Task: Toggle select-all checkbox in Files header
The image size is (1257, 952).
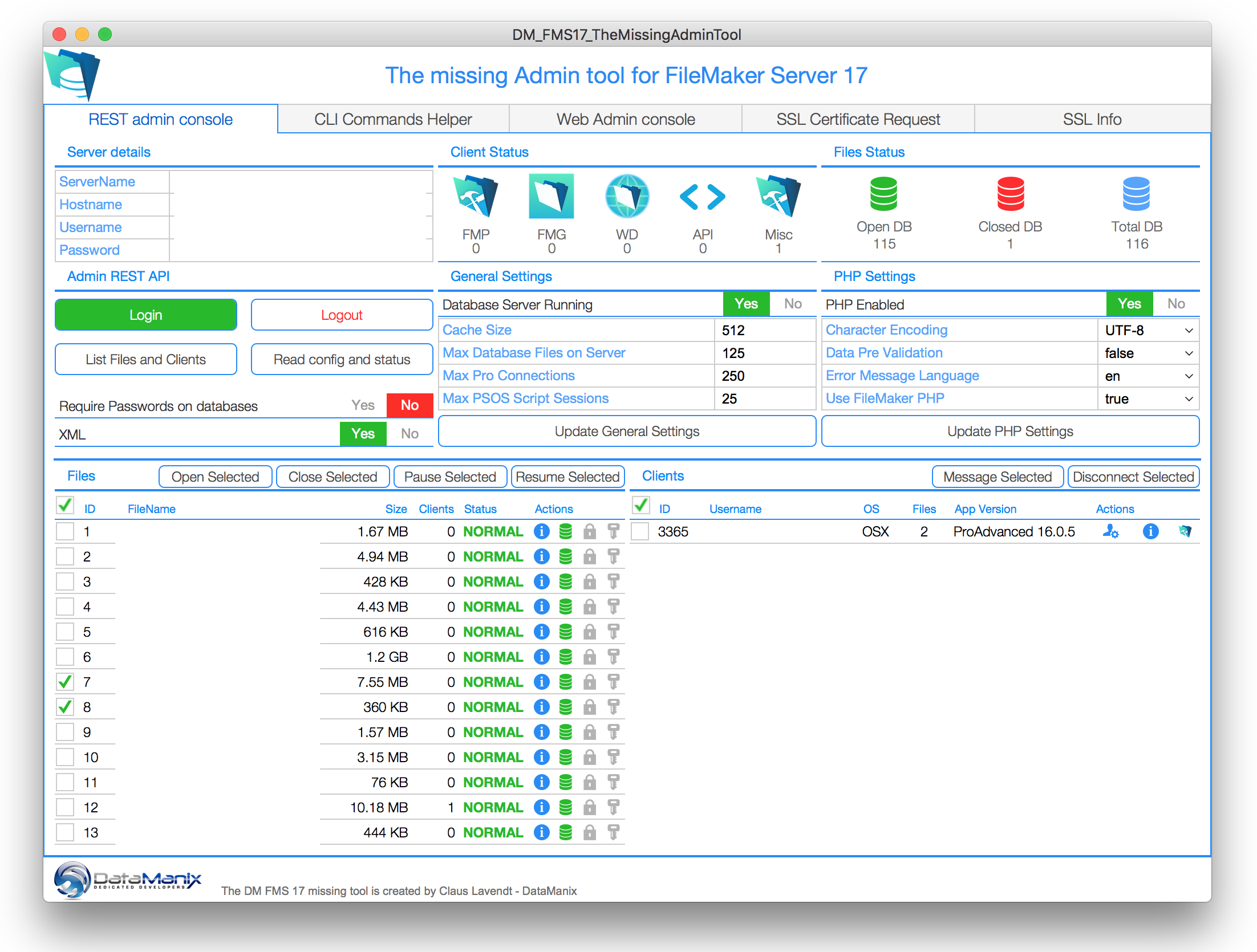Action: pos(65,505)
